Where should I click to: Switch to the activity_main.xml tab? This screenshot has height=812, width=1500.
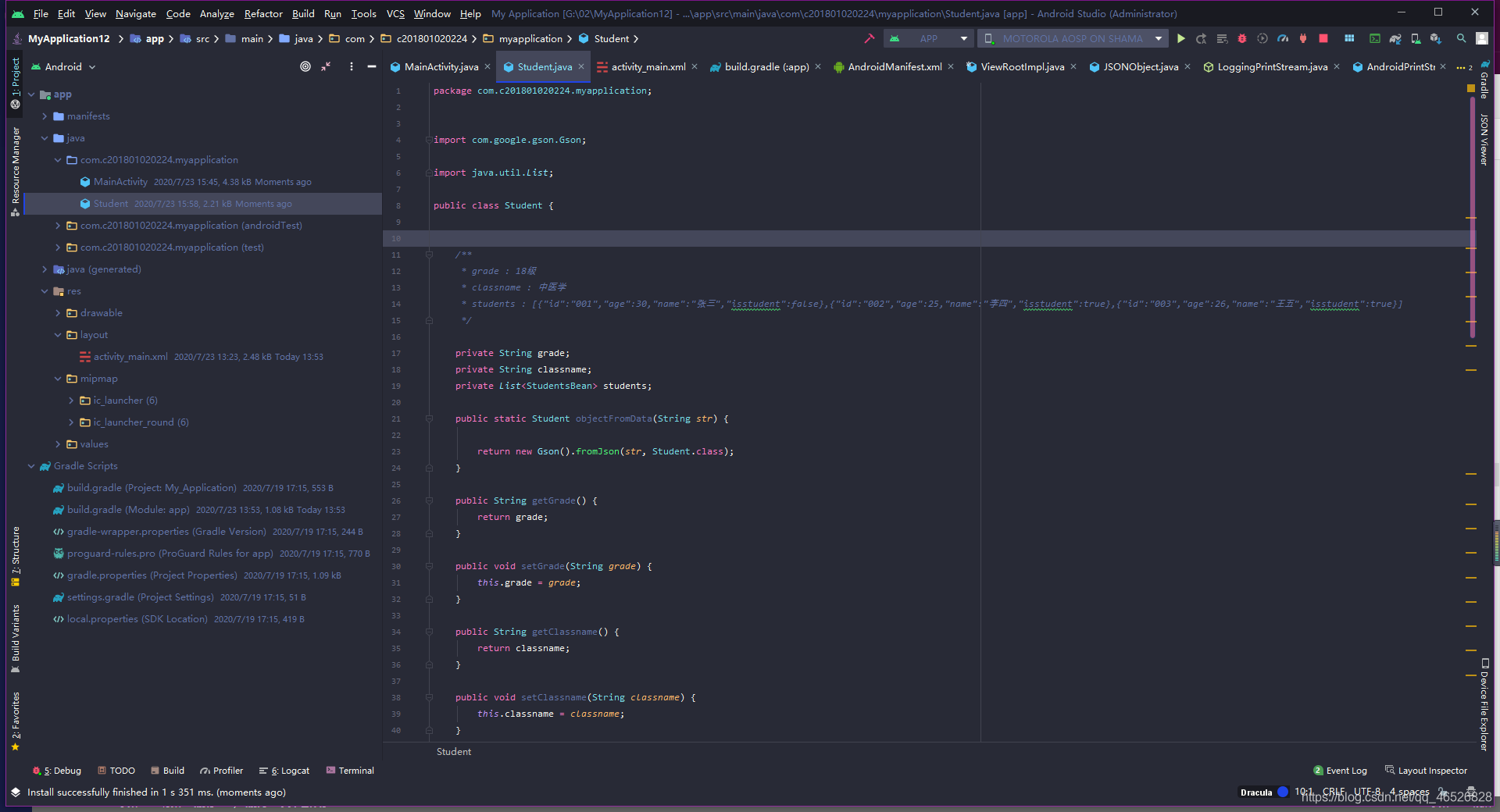pos(648,67)
